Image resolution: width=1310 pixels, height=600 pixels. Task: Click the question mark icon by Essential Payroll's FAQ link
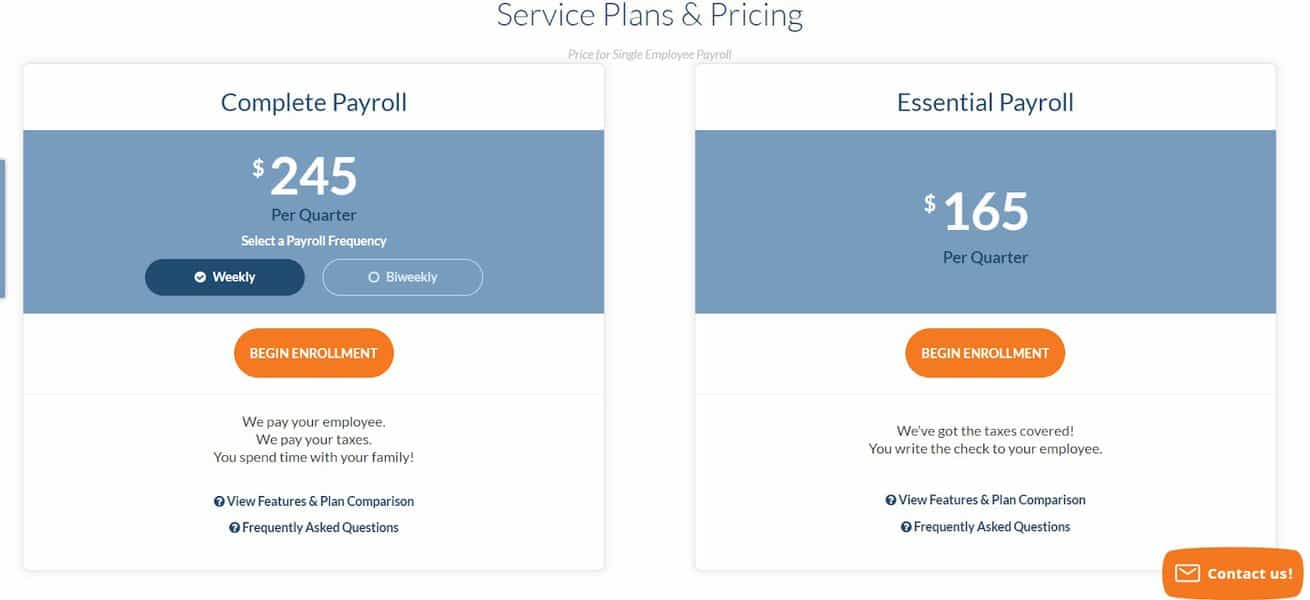coord(907,525)
